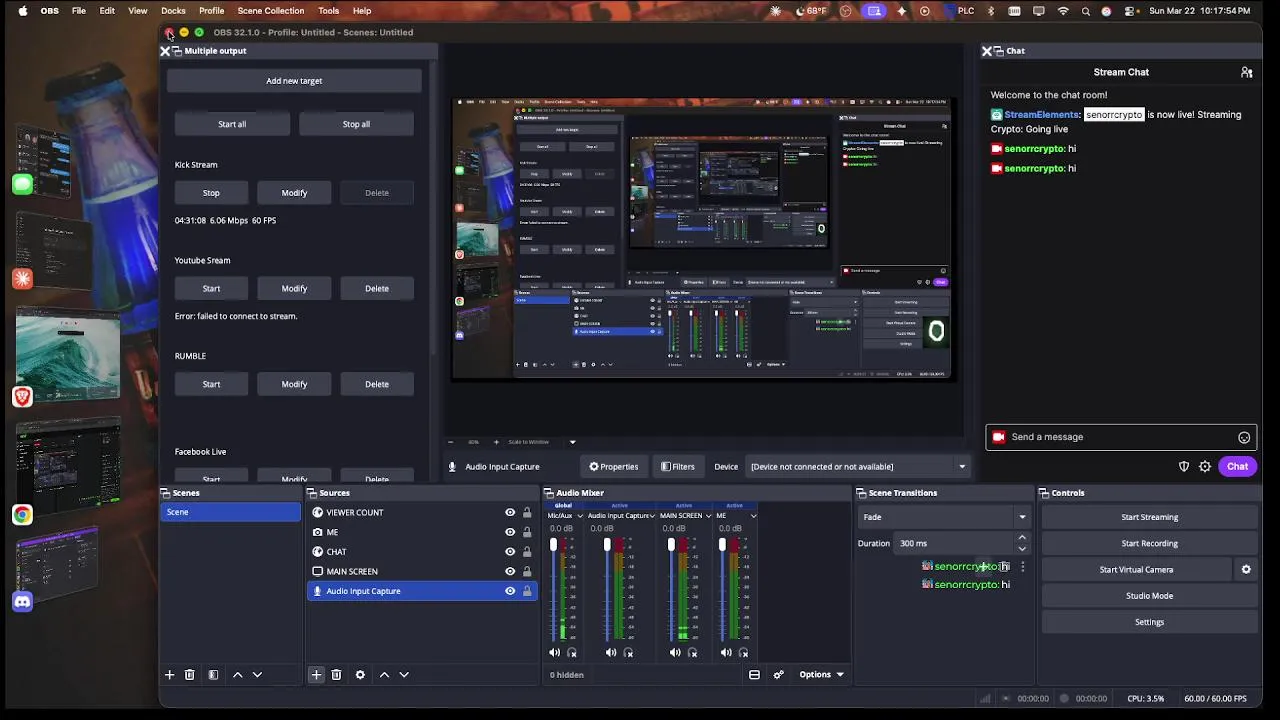Unlock the ME source
Viewport: 1280px width, 720px height.
pos(527,532)
